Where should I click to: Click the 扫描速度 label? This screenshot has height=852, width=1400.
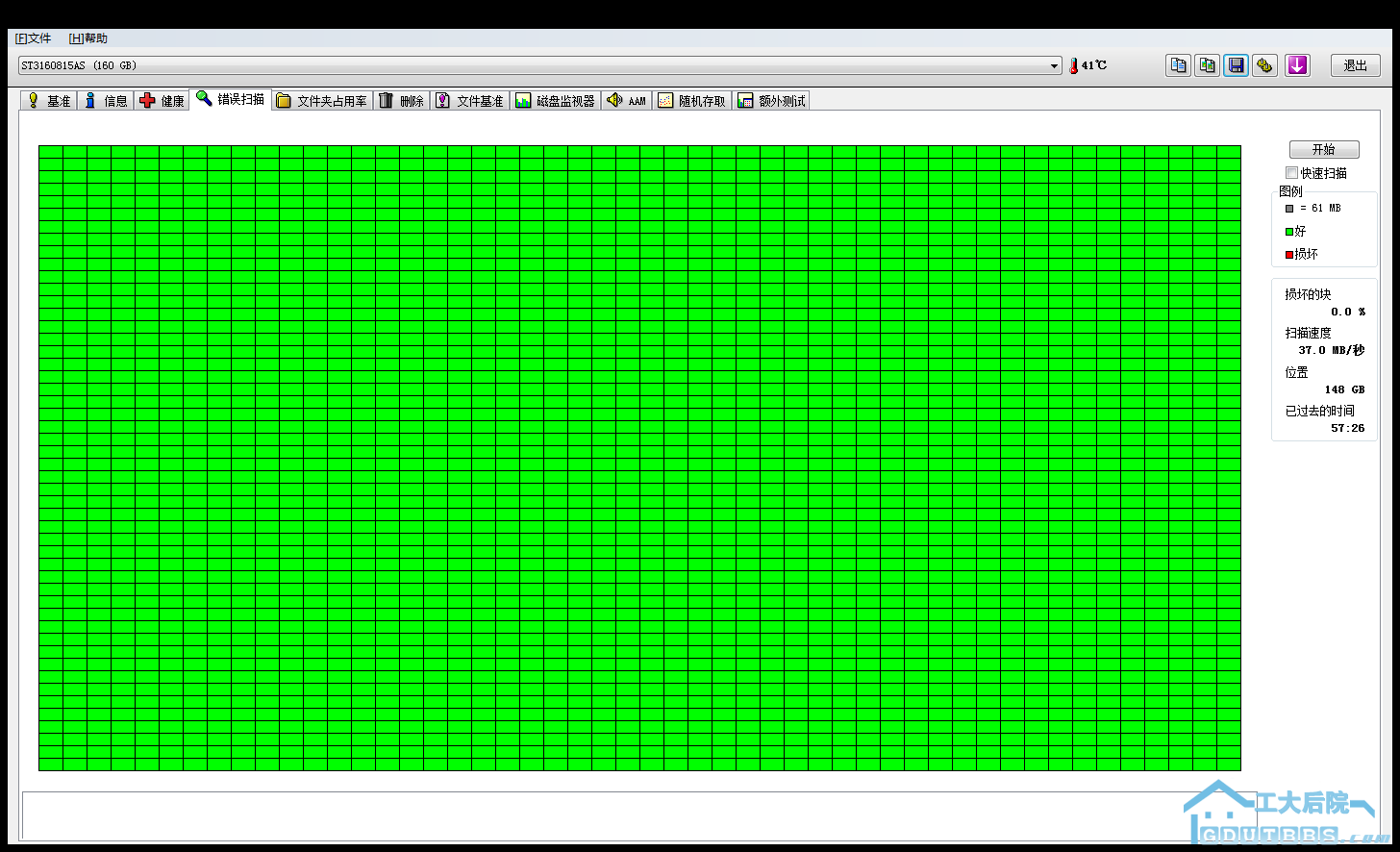tap(1308, 333)
